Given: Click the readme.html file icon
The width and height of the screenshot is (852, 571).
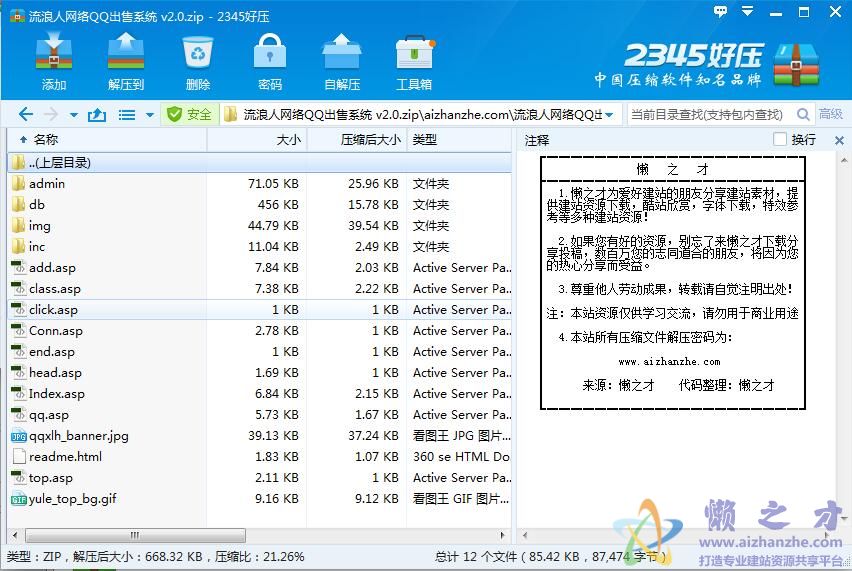Looking at the screenshot, I should click(18, 456).
